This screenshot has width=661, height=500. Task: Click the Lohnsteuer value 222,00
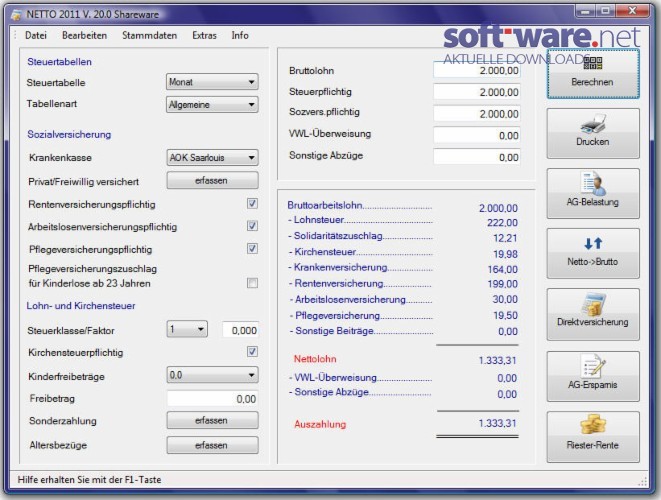pyautogui.click(x=502, y=223)
